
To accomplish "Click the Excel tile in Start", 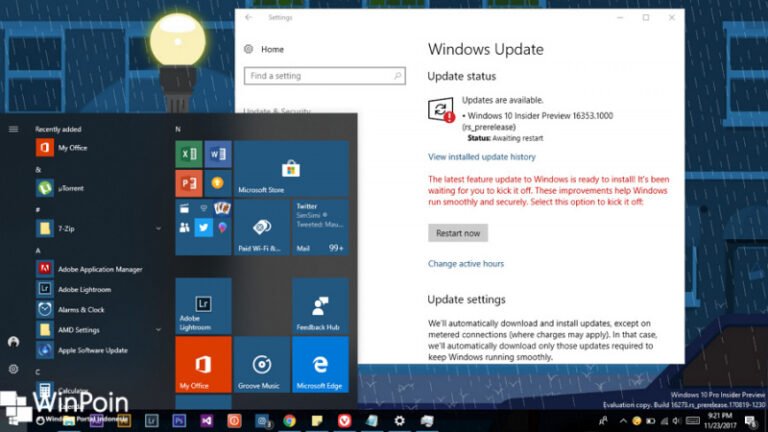I will pos(189,154).
